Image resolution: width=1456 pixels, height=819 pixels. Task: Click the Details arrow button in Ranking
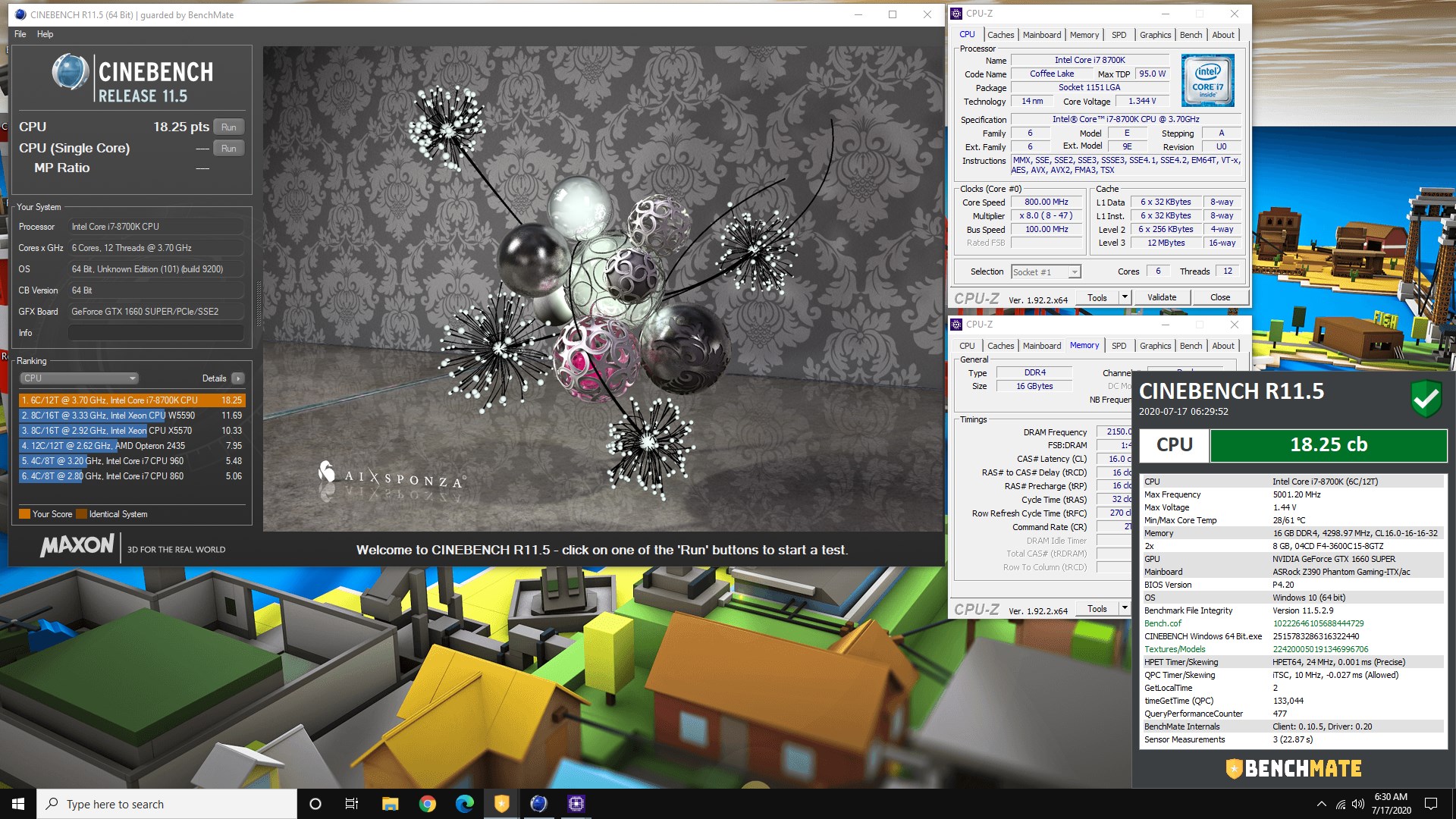238,378
